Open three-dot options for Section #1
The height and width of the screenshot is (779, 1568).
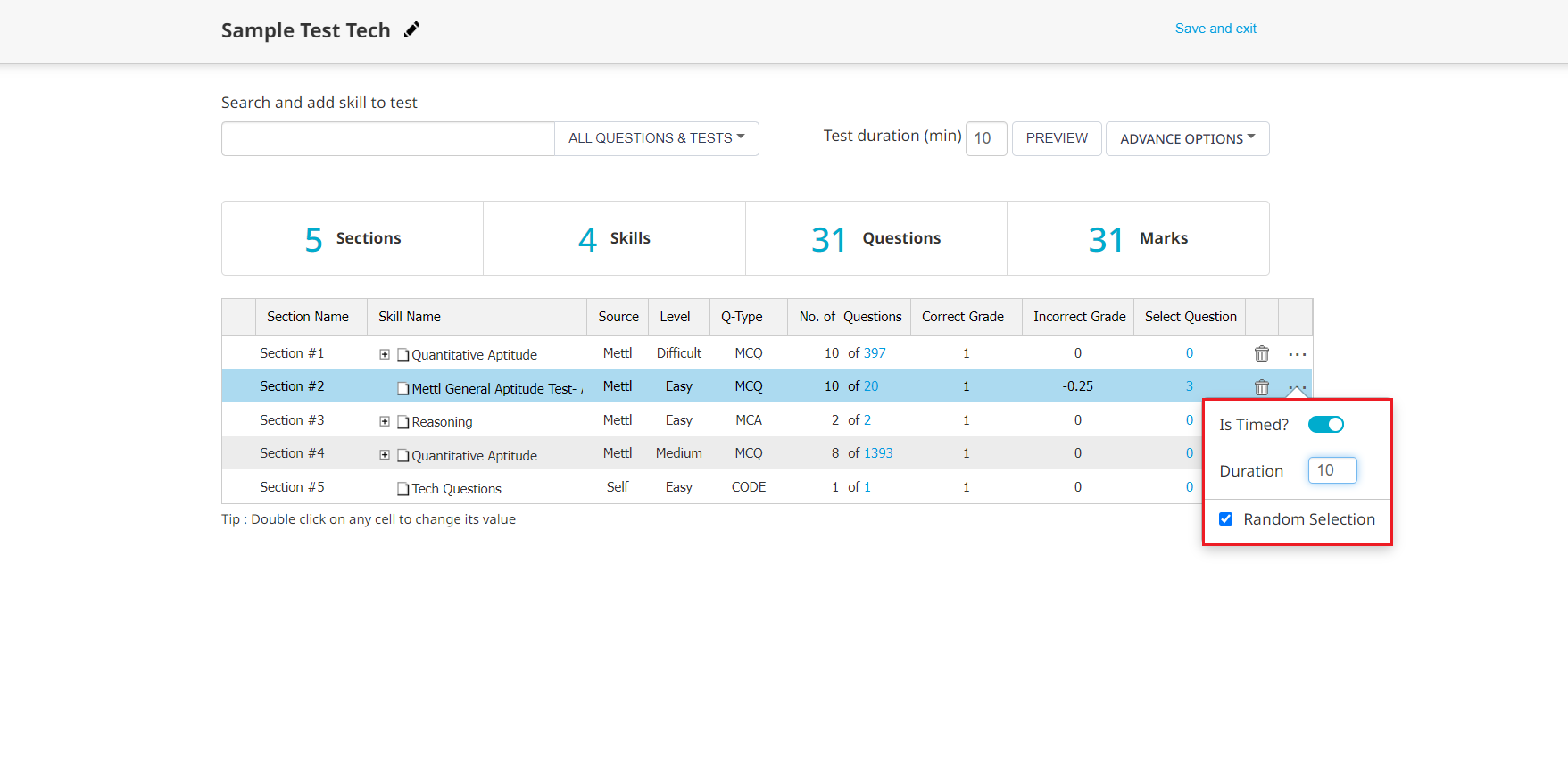1297,354
